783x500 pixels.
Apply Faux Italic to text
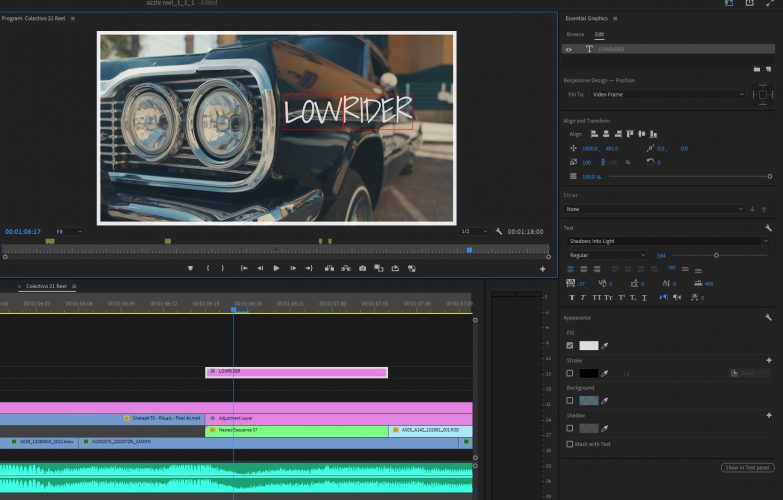point(583,298)
